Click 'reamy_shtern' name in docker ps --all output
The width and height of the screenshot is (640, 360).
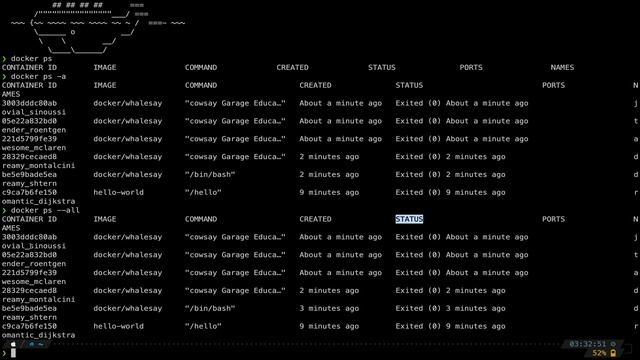point(29,318)
